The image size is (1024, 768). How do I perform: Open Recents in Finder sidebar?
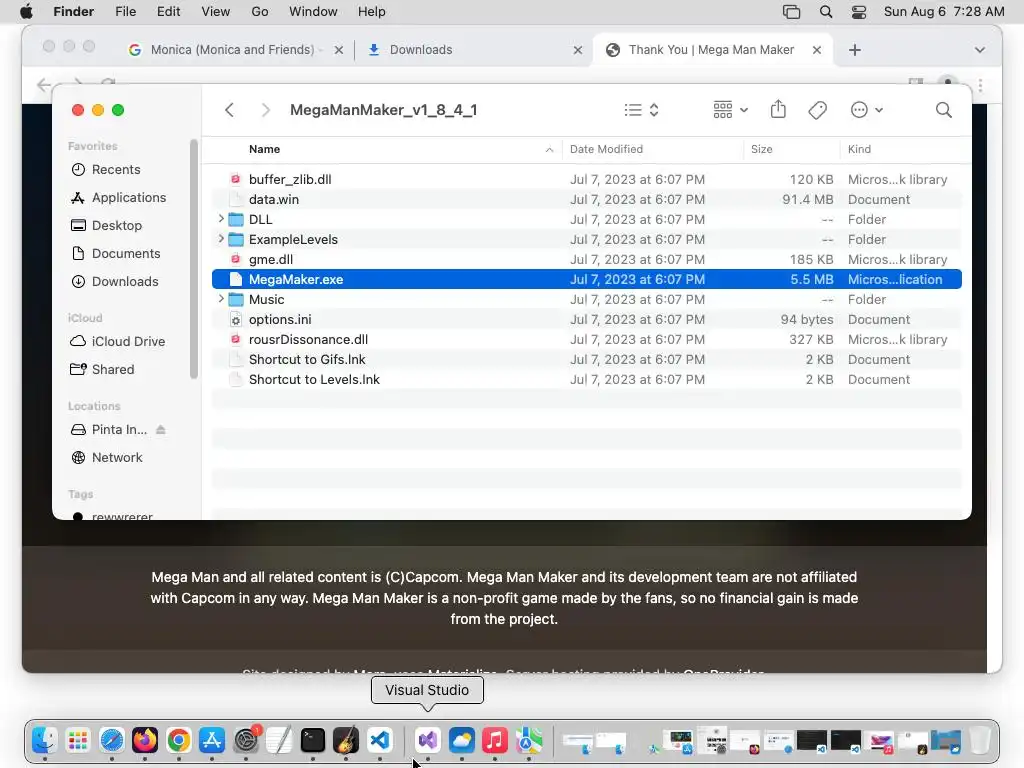point(116,169)
